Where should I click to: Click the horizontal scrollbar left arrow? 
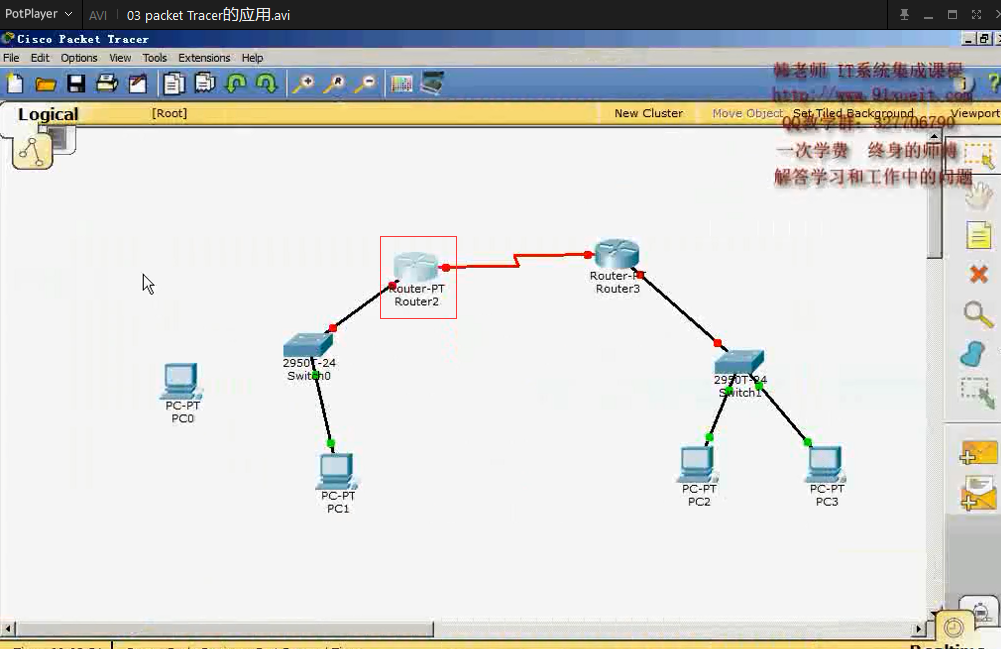coord(7,629)
